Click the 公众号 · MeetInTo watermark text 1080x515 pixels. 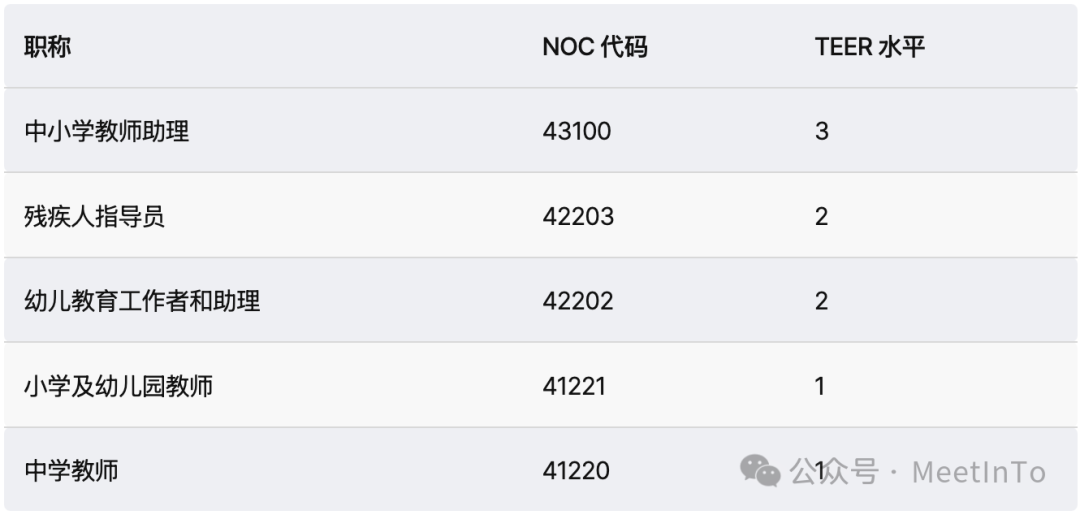[917, 472]
